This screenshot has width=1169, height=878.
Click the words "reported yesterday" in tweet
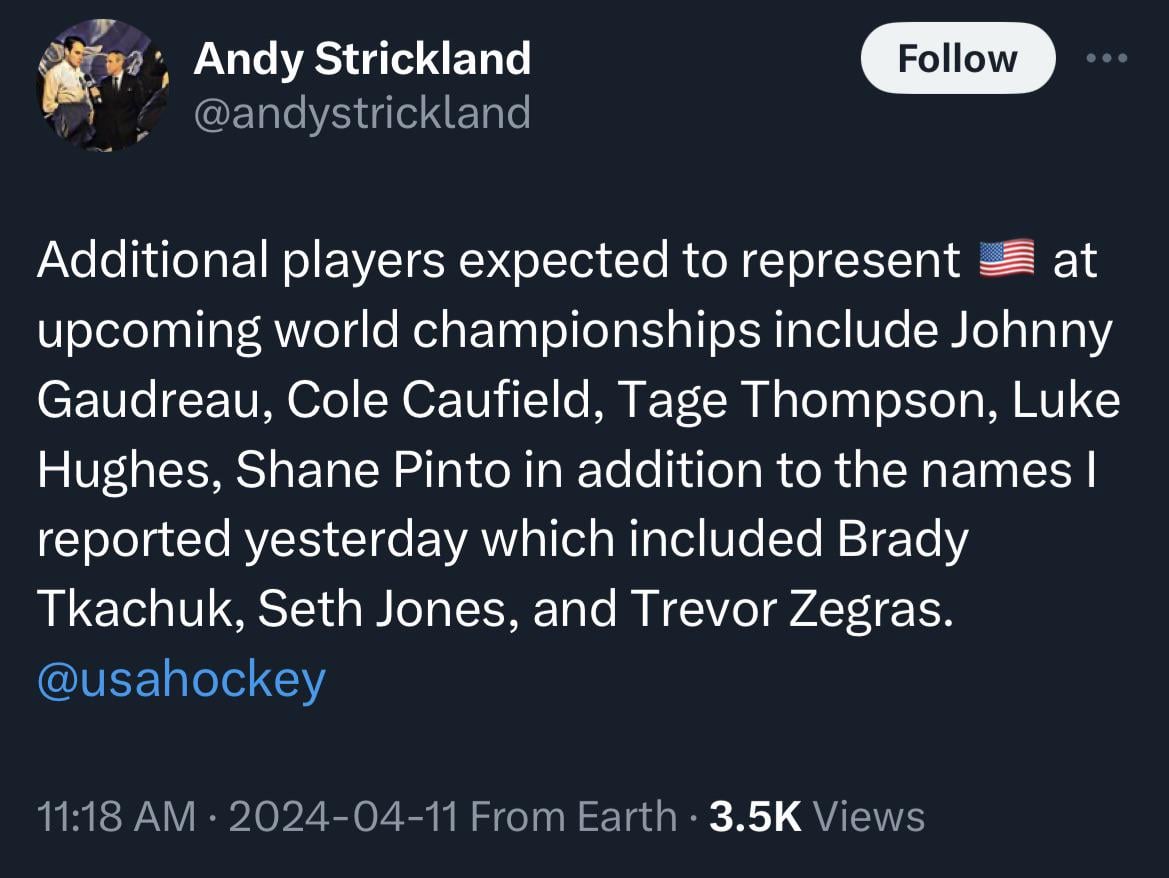click(x=252, y=540)
